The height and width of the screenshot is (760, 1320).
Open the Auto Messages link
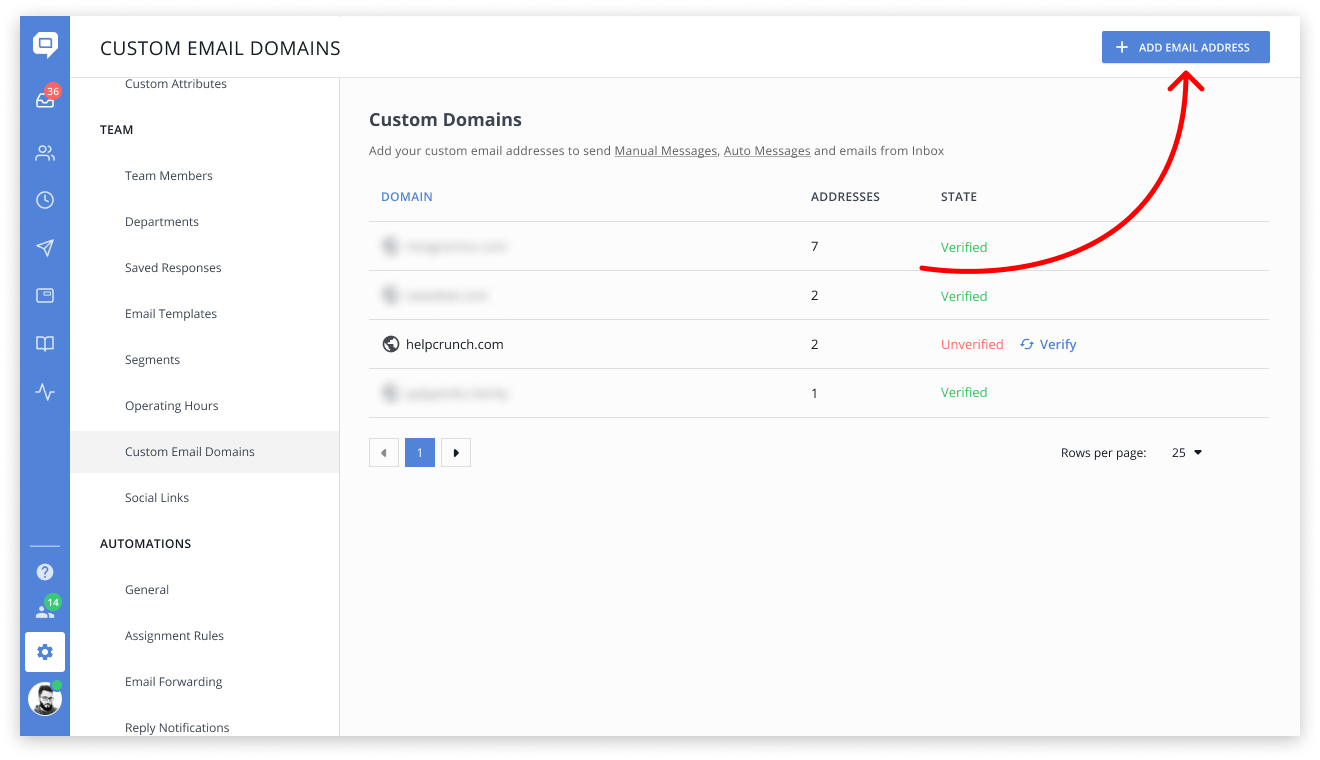(766, 151)
